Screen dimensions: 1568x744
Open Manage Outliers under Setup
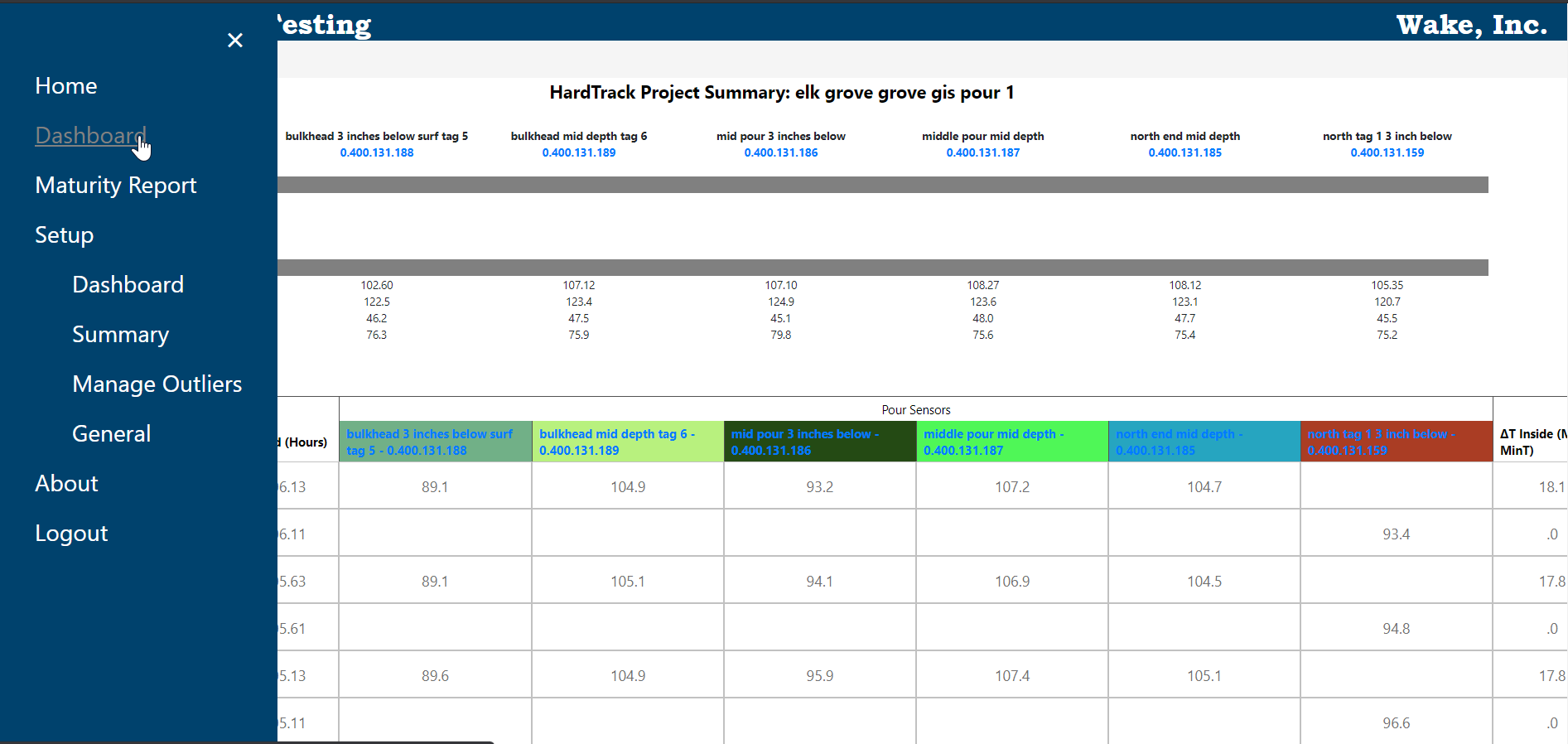(157, 384)
